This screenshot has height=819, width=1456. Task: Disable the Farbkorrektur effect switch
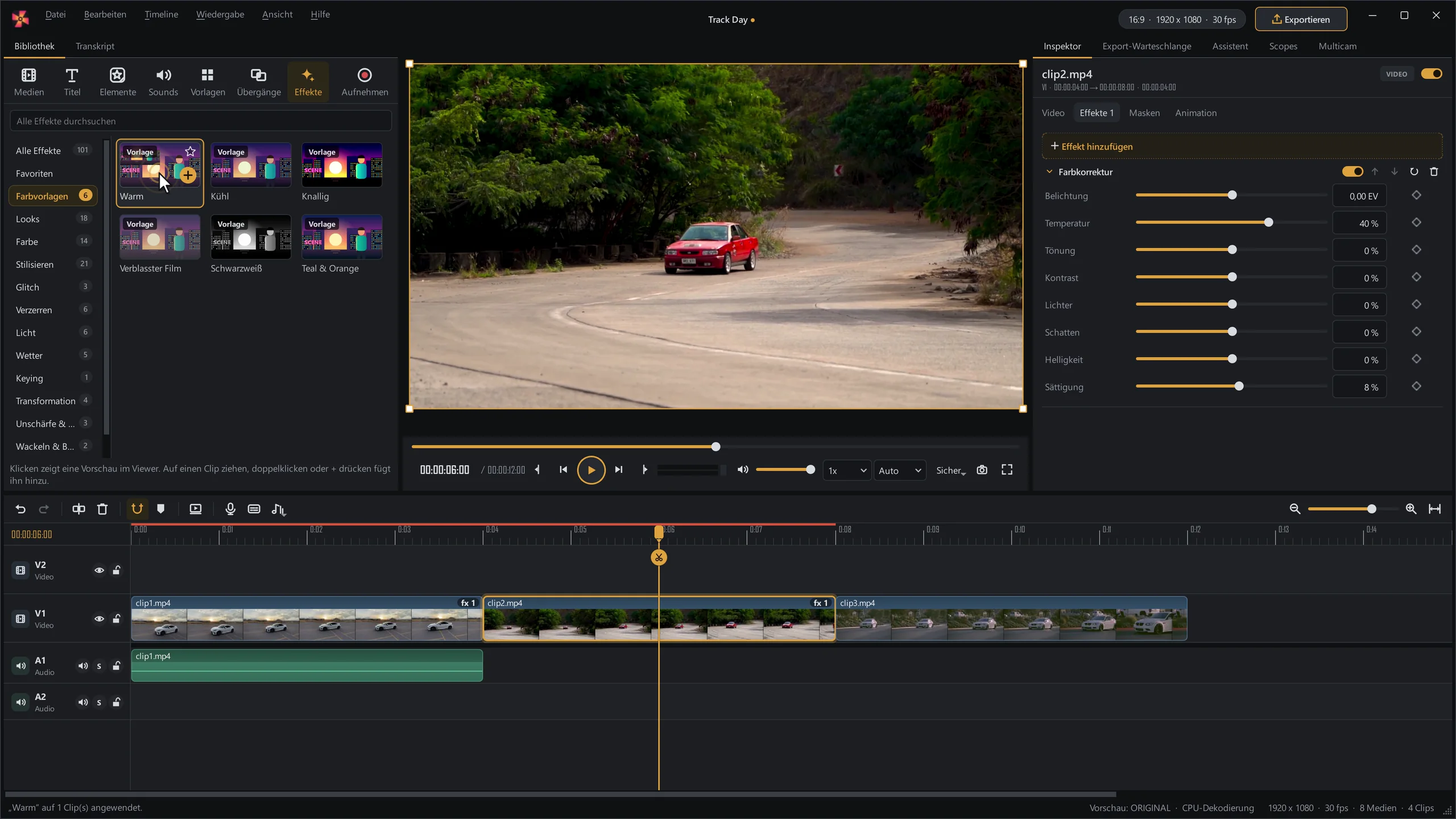(1352, 172)
